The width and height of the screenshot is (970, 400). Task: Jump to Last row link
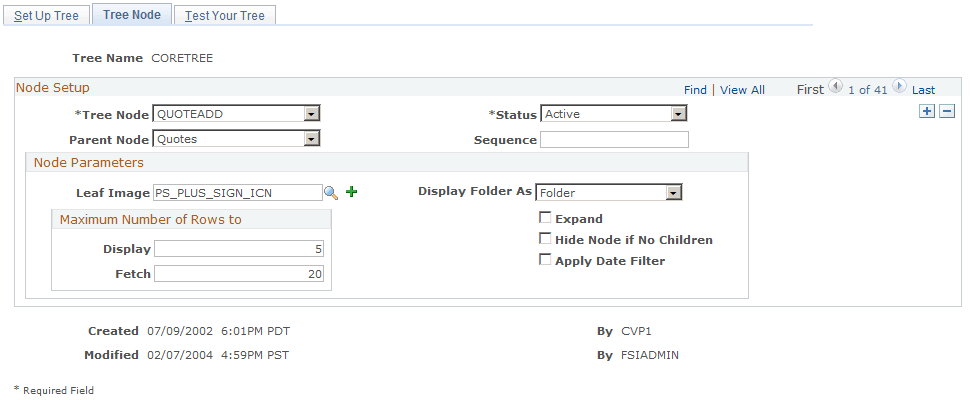[924, 90]
